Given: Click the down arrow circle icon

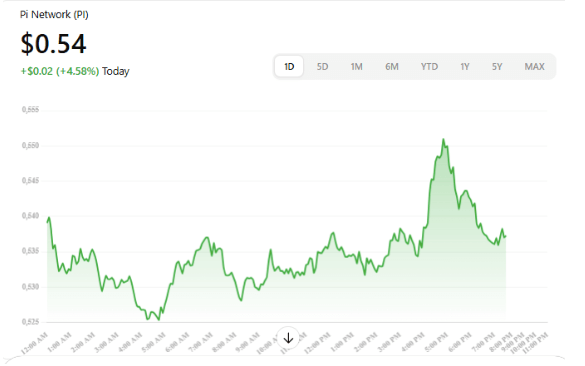Looking at the screenshot, I should point(288,338).
